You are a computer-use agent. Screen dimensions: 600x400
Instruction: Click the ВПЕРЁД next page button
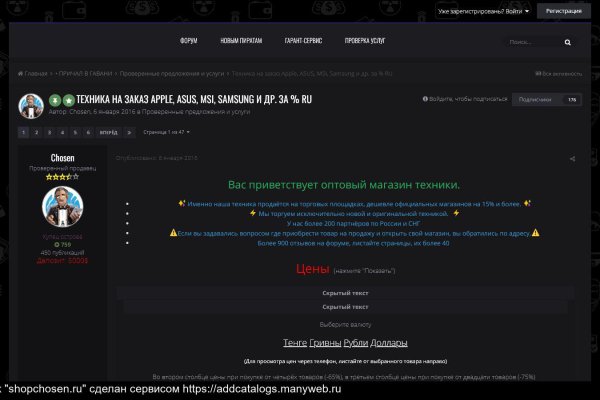(109, 132)
